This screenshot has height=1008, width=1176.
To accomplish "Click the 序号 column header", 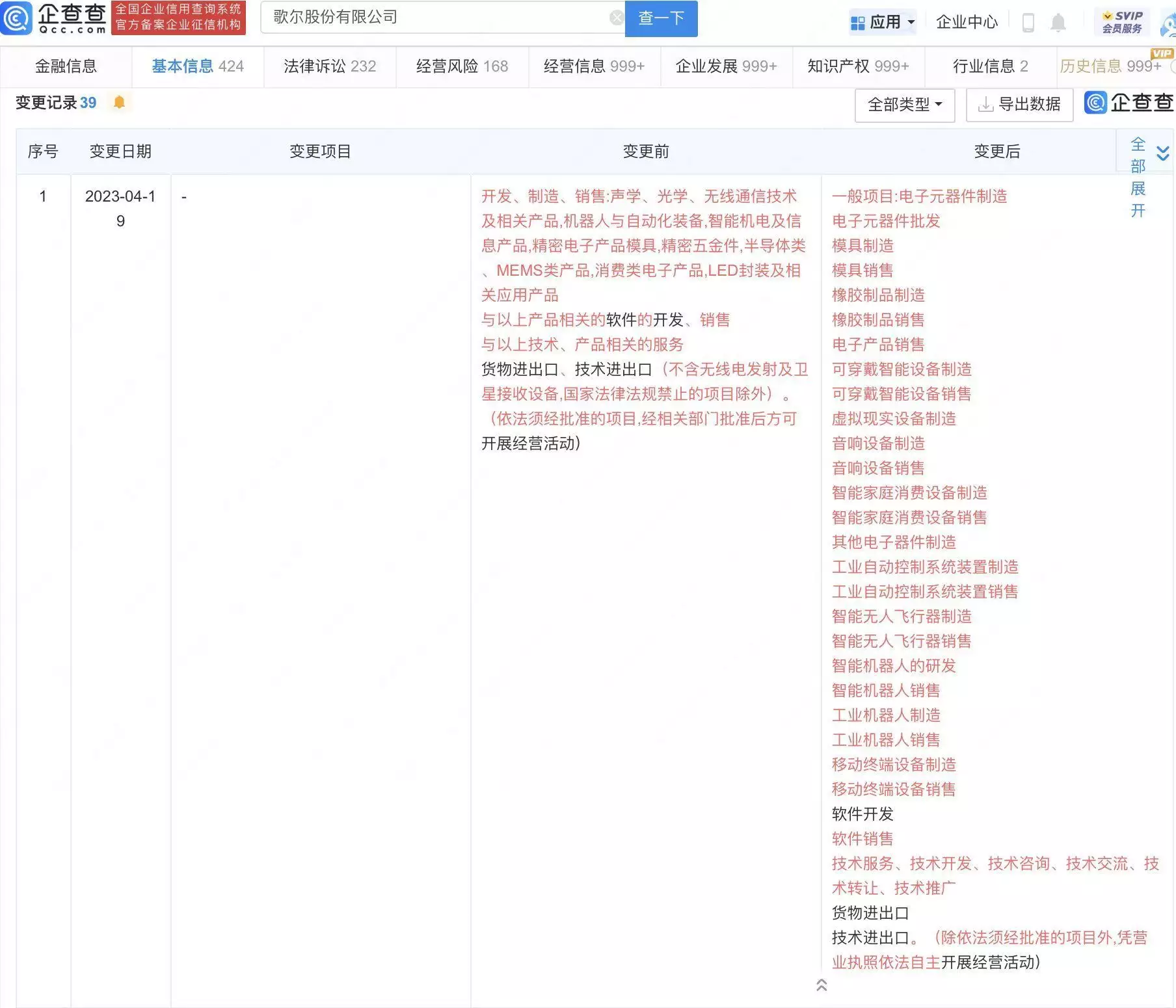I will pos(43,152).
